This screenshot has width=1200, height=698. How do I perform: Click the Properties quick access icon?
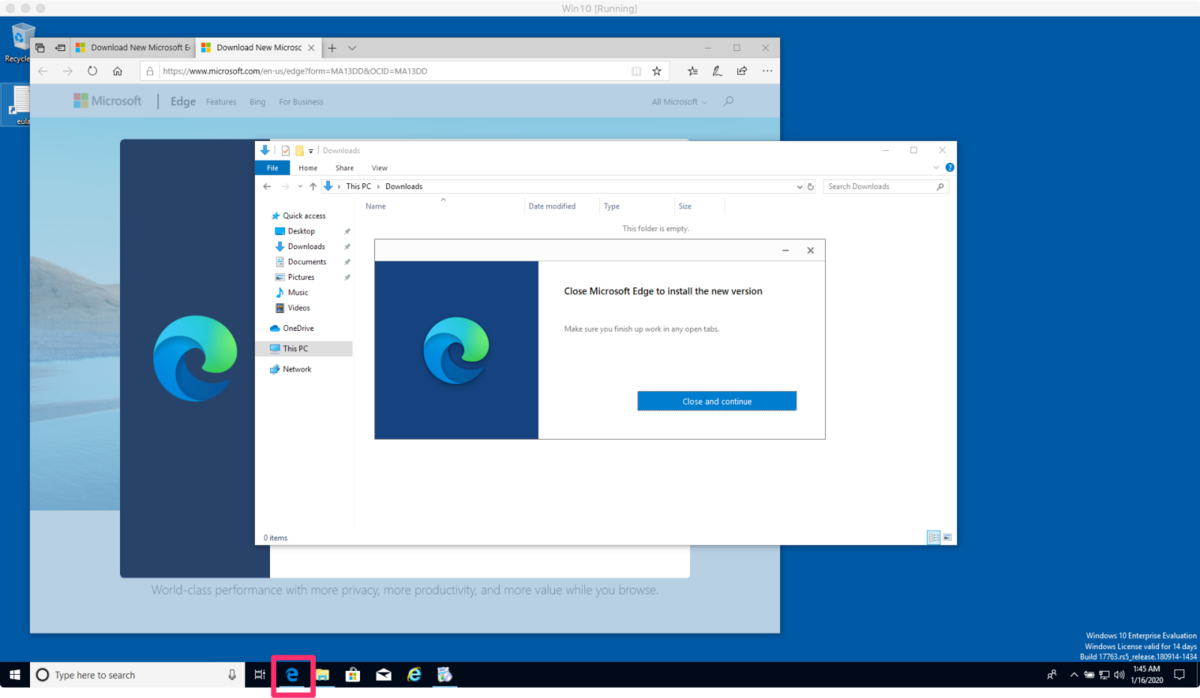pos(285,151)
